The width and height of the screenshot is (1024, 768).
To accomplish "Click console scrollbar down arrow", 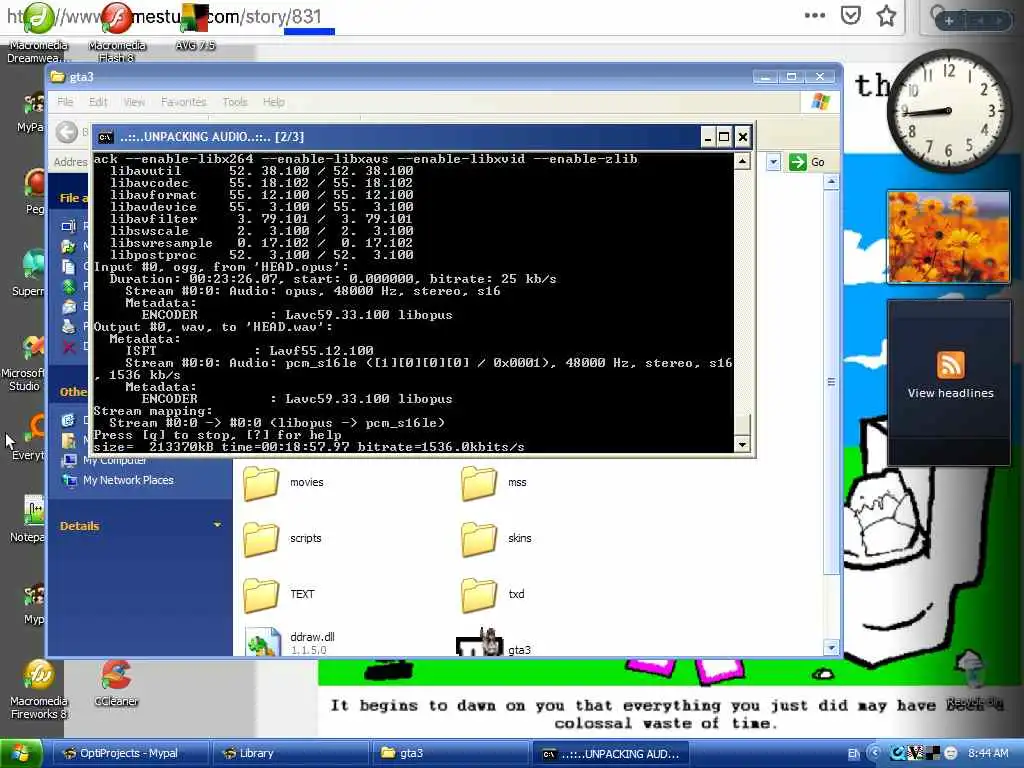I will [742, 445].
